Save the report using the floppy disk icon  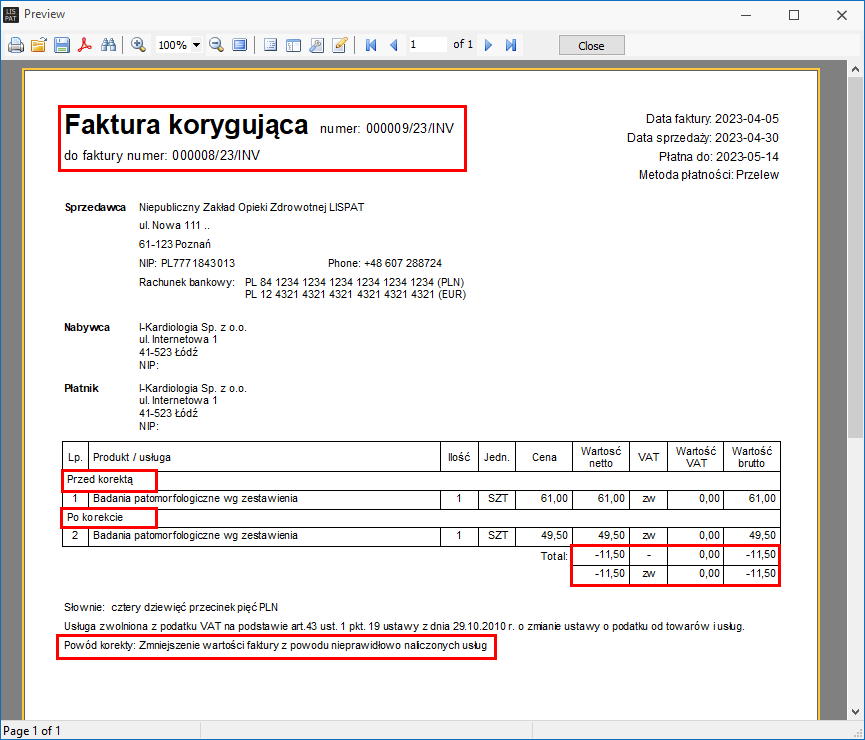[x=62, y=45]
